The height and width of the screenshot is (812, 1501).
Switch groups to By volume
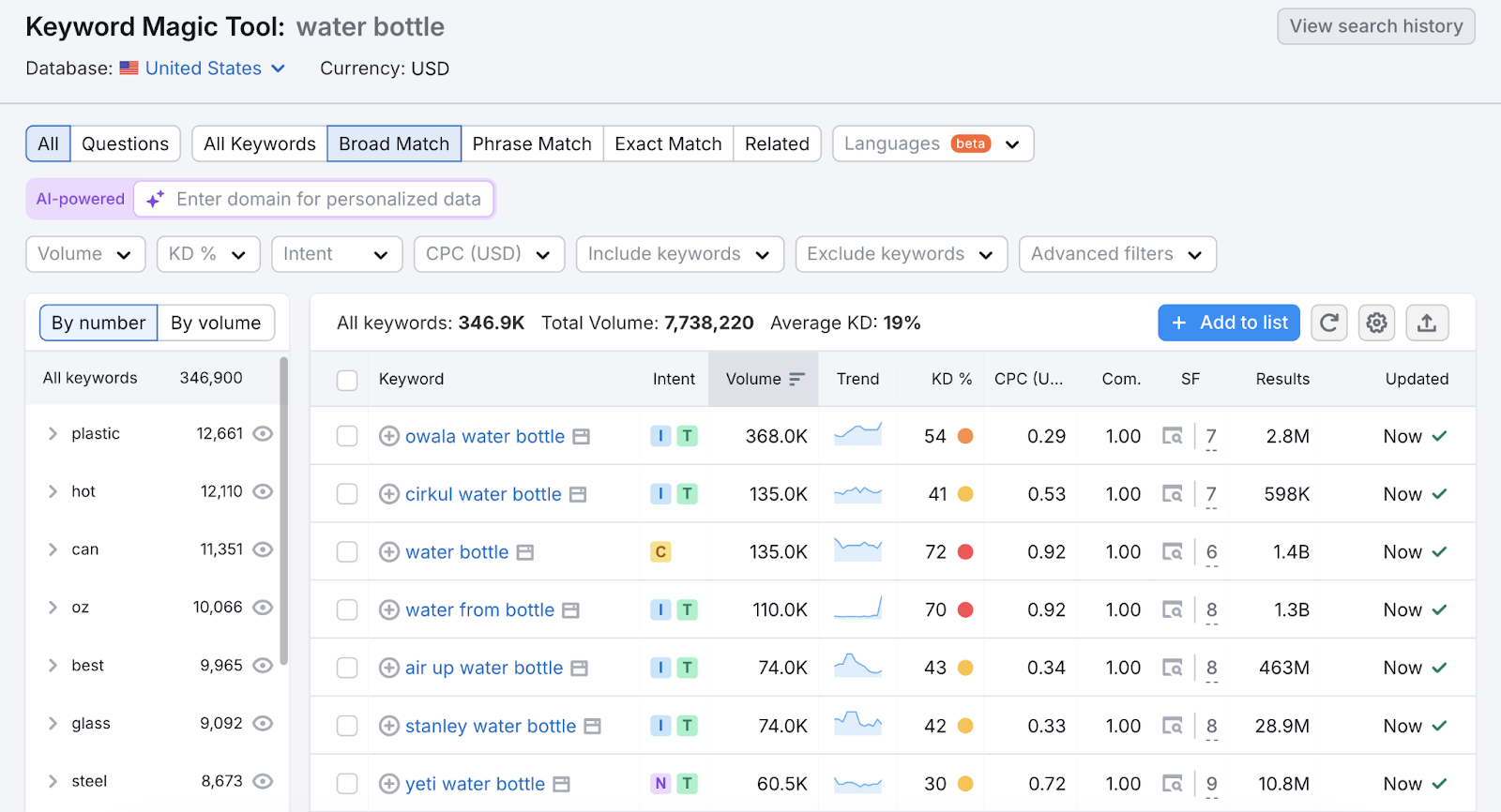coord(216,323)
